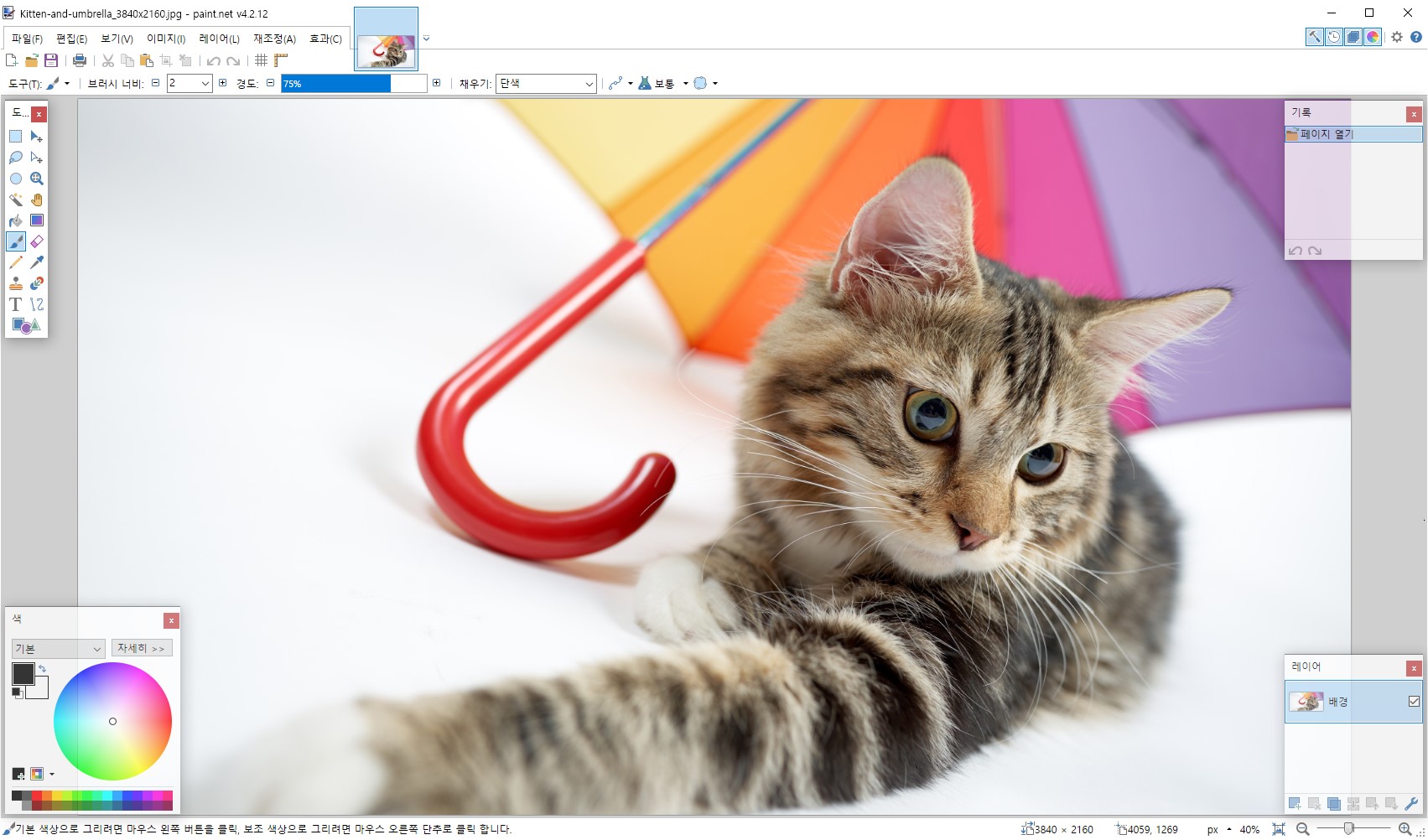Decrease brush width with minus button
The height and width of the screenshot is (840, 1428).
(155, 83)
